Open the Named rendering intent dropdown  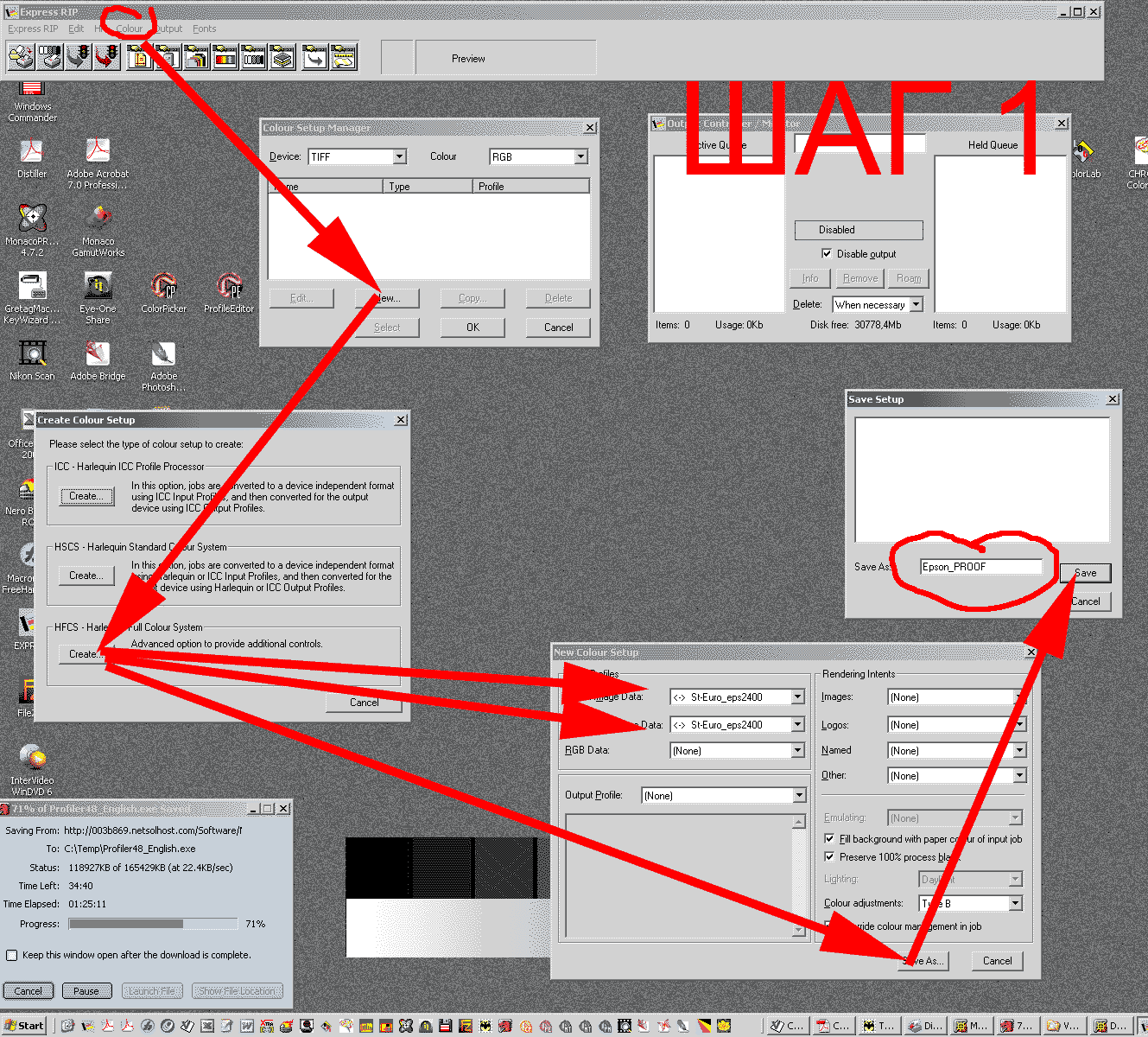(1020, 751)
